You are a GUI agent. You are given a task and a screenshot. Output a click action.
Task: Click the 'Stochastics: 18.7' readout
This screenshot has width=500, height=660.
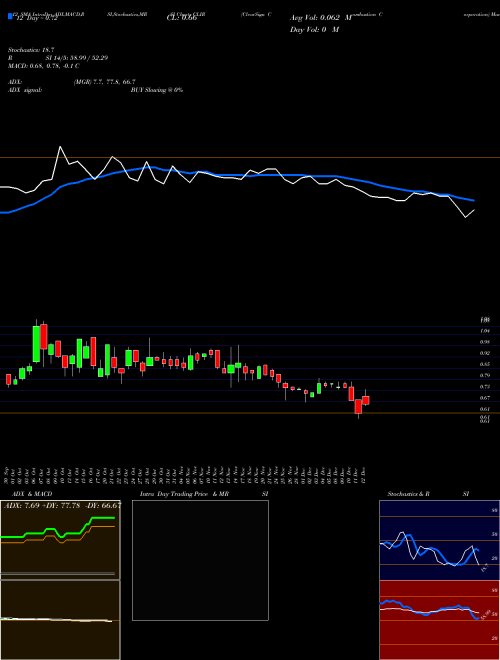31,50
